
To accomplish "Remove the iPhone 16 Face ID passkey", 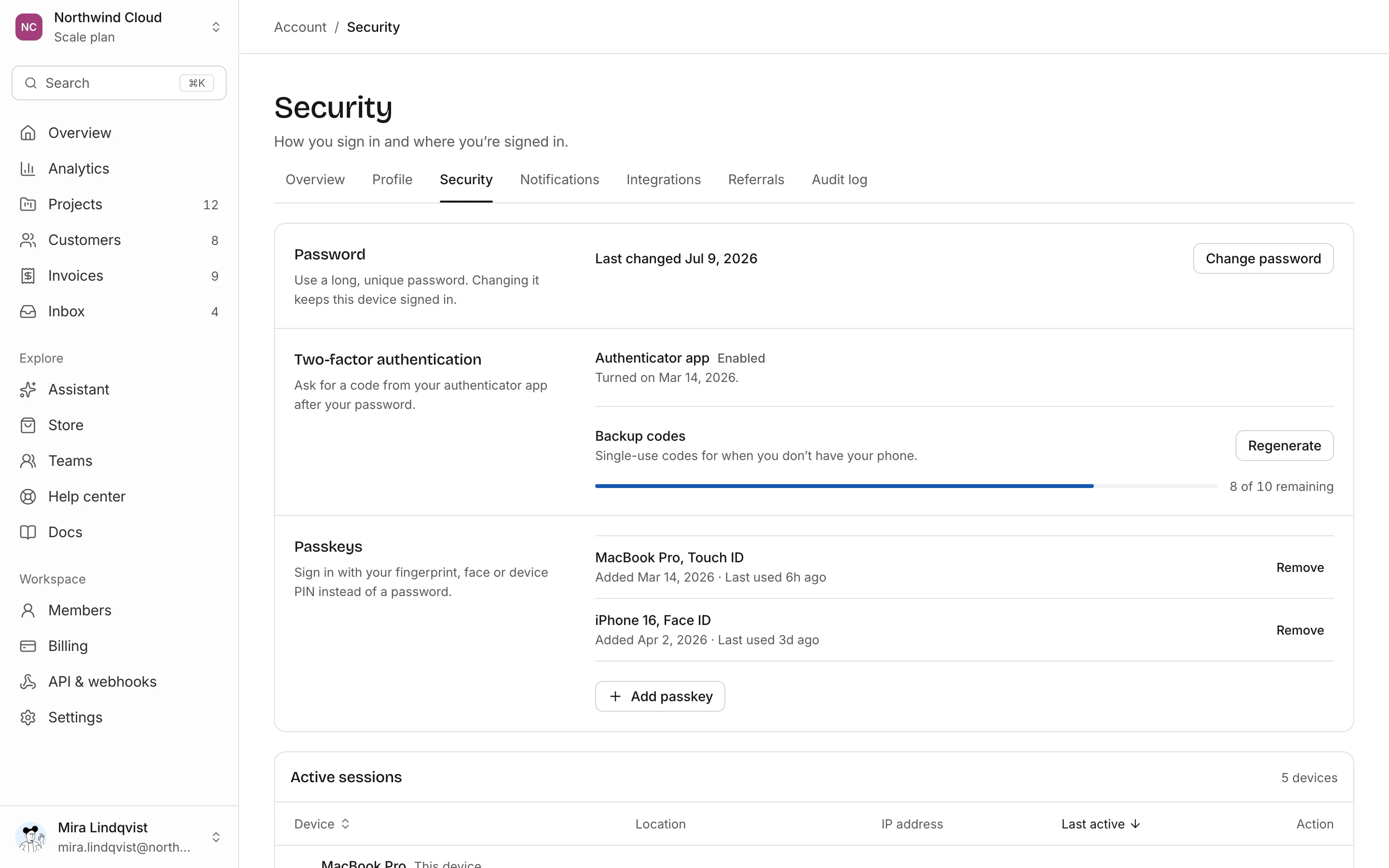I will click(1300, 630).
